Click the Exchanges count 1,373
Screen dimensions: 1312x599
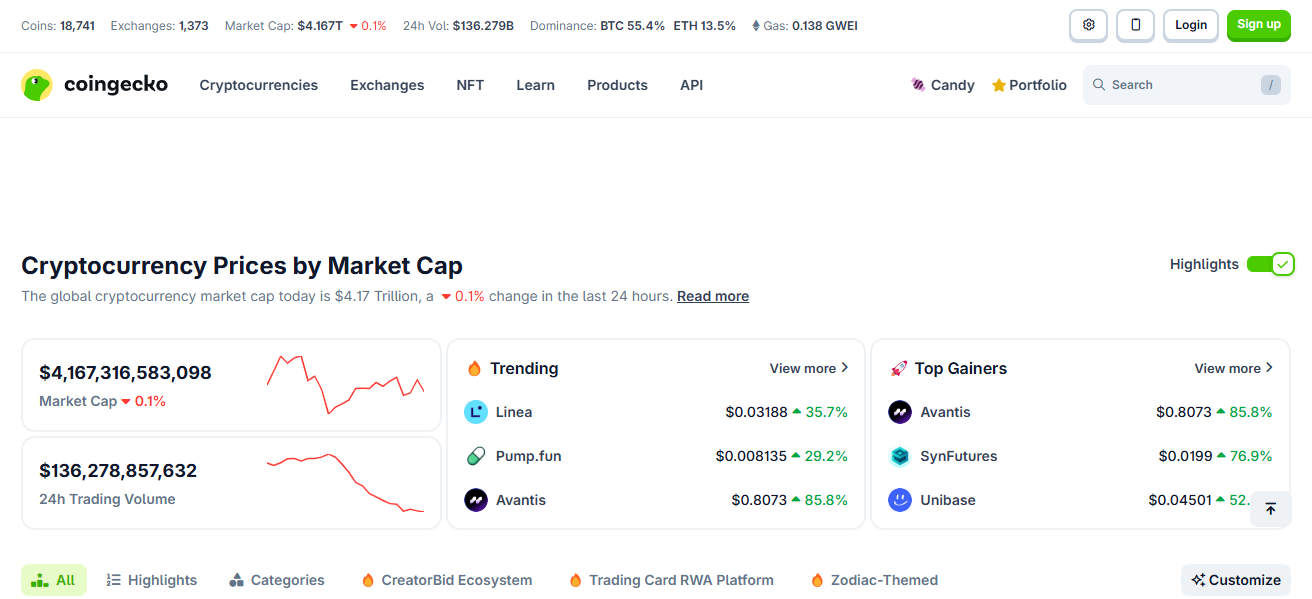click(194, 26)
